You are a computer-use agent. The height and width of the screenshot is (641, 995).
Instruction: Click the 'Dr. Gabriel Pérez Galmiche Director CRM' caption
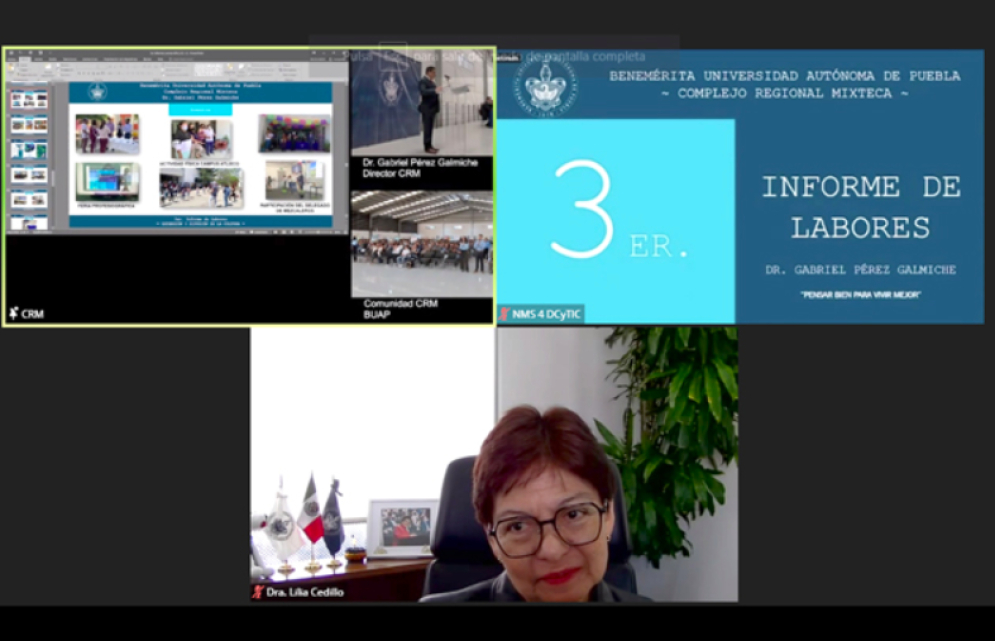click(419, 168)
